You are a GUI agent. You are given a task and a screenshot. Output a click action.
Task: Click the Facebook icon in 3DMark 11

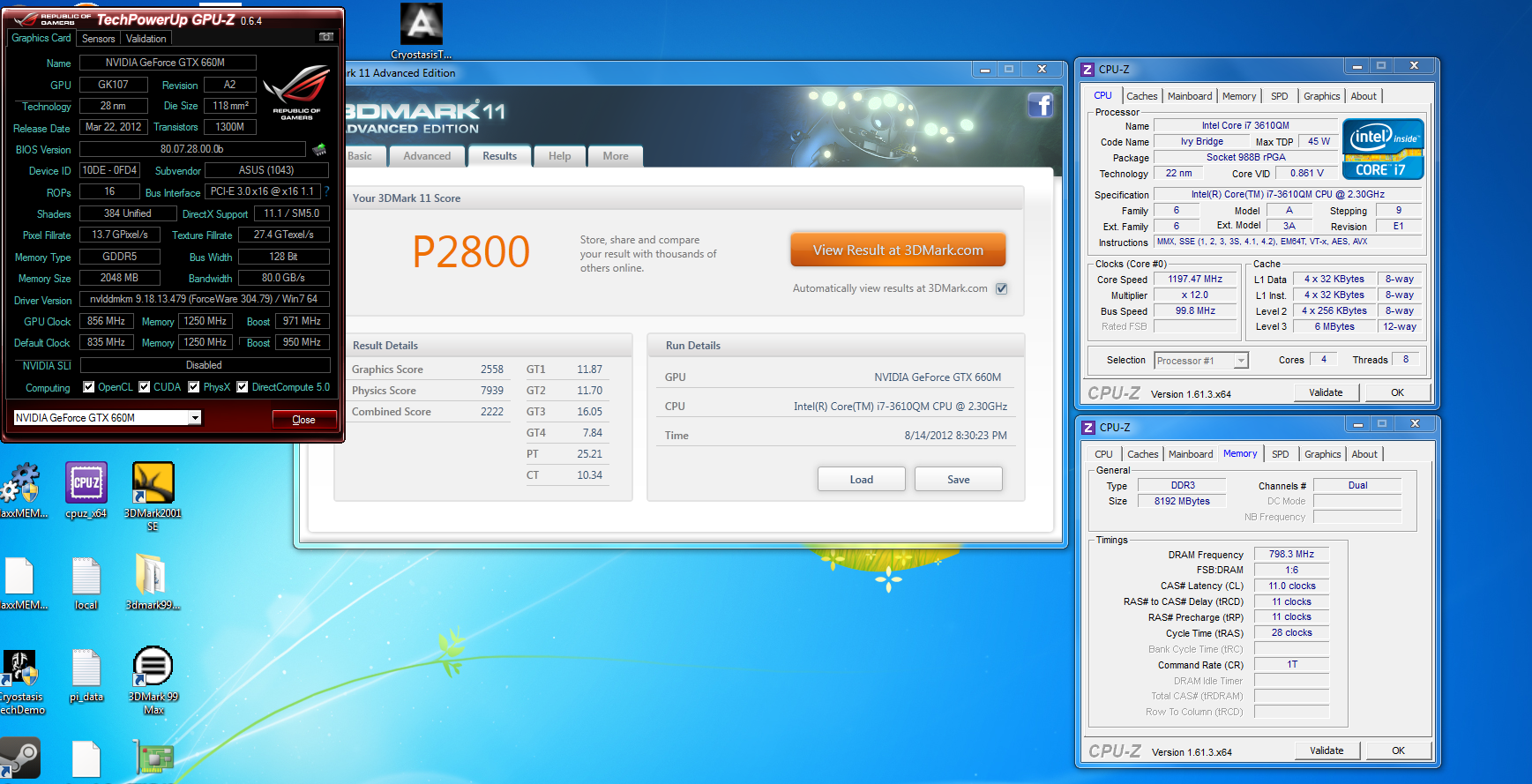[1041, 105]
